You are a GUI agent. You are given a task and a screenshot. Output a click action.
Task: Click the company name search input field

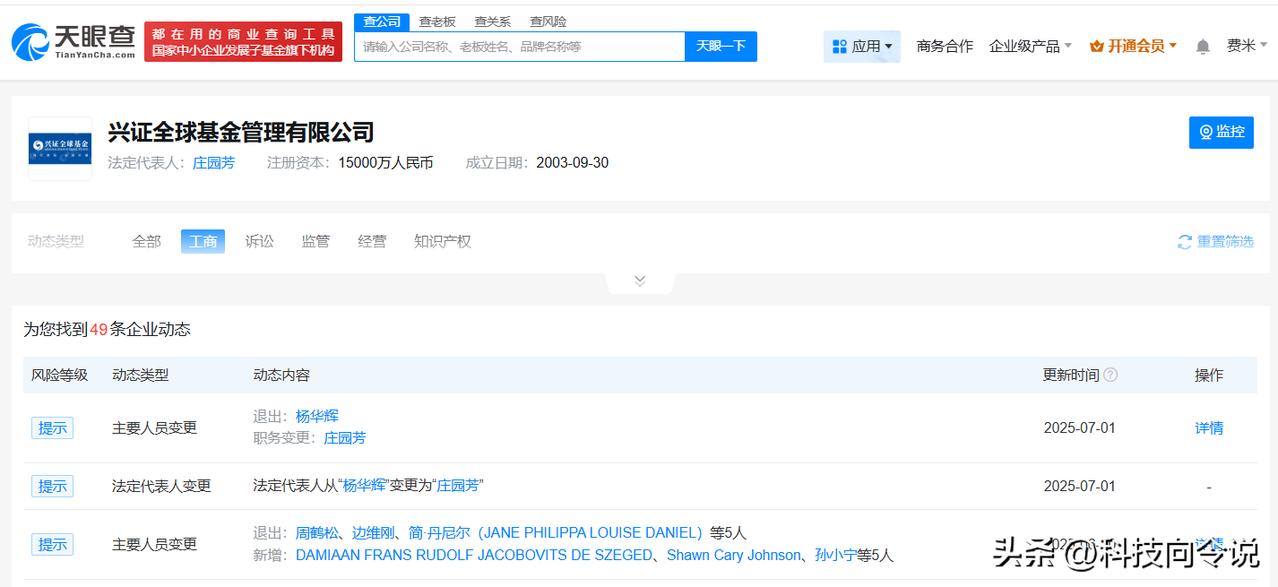[x=519, y=46]
